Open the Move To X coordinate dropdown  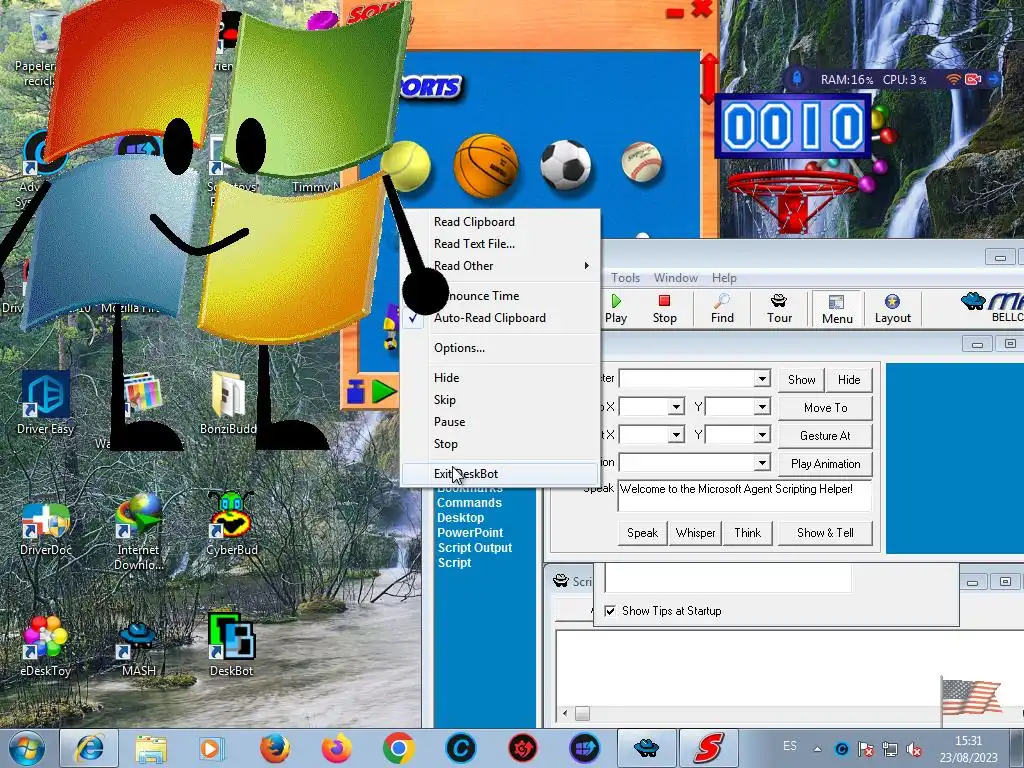coord(676,407)
